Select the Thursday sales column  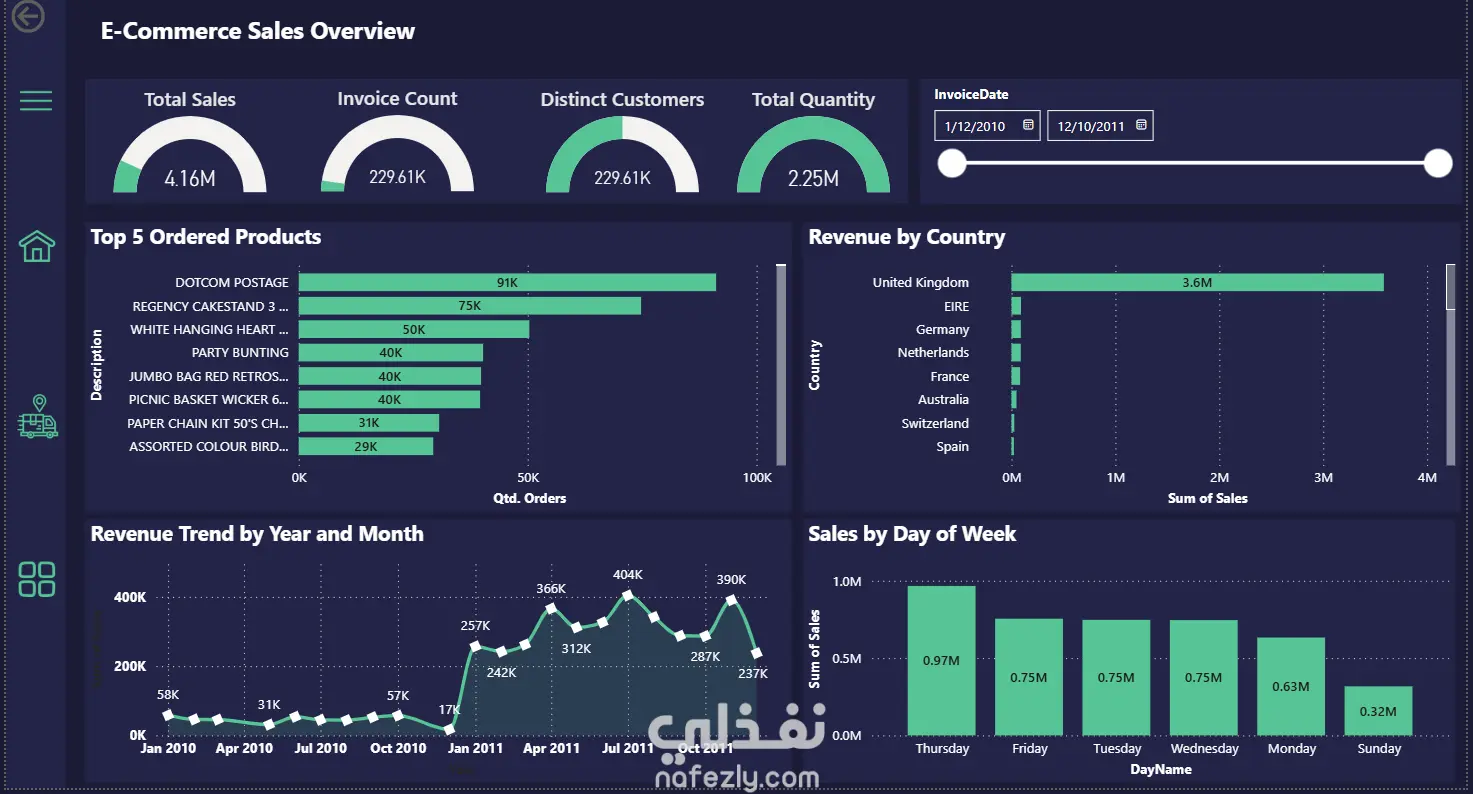pos(942,660)
